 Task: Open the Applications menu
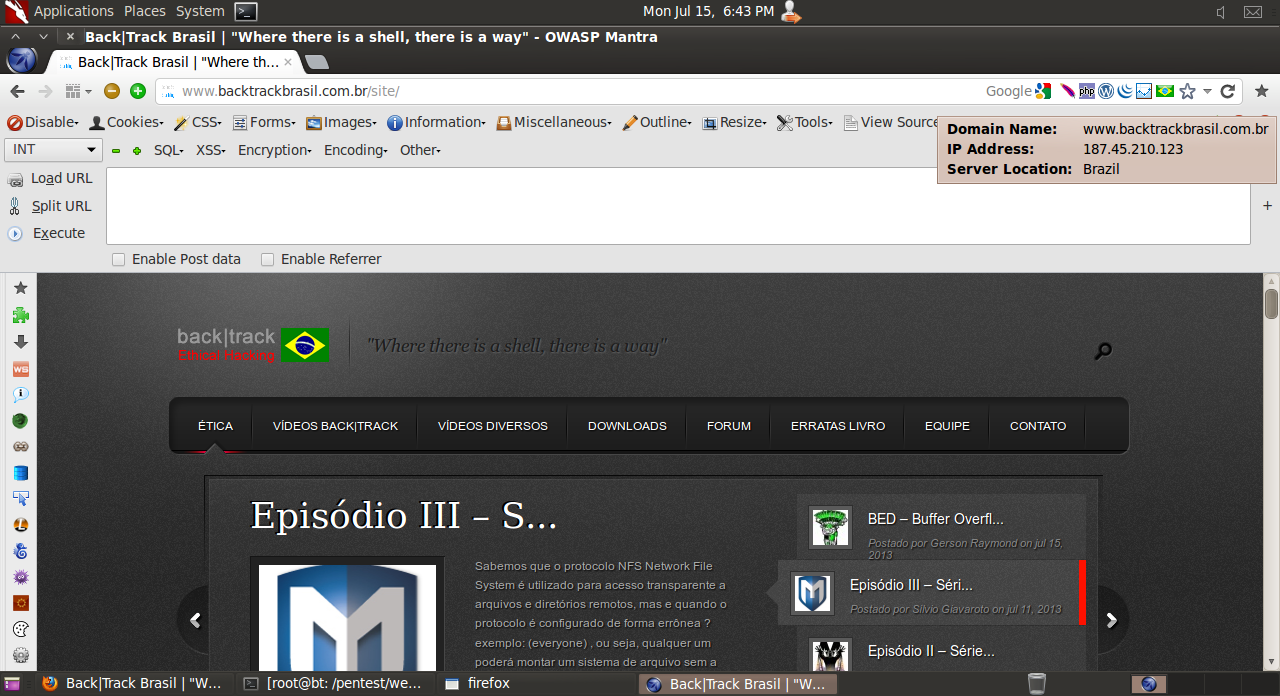pyautogui.click(x=74, y=11)
